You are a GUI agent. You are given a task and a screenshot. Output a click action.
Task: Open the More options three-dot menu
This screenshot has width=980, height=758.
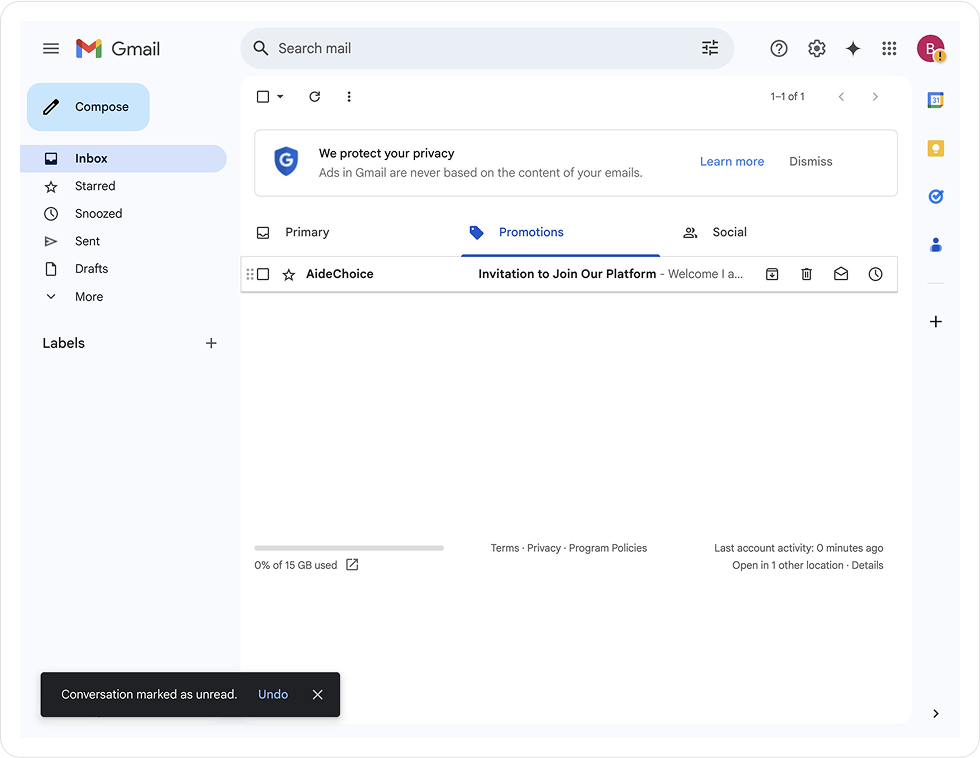pyautogui.click(x=349, y=96)
